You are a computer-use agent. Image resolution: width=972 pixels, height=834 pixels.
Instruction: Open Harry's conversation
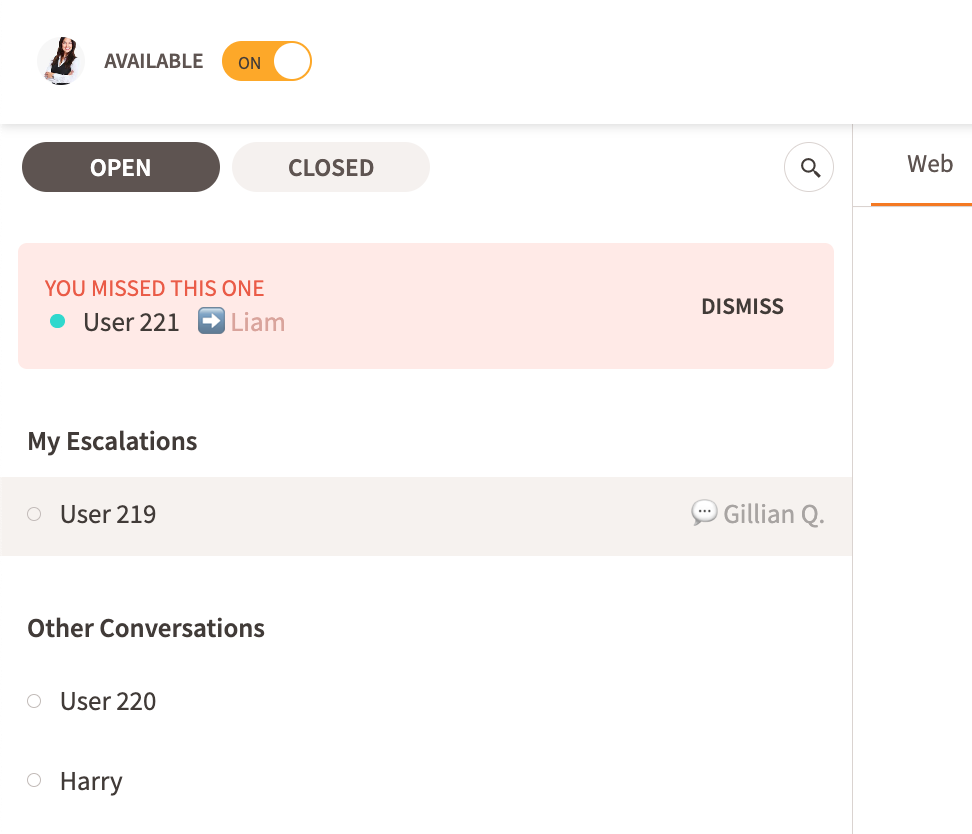point(91,781)
